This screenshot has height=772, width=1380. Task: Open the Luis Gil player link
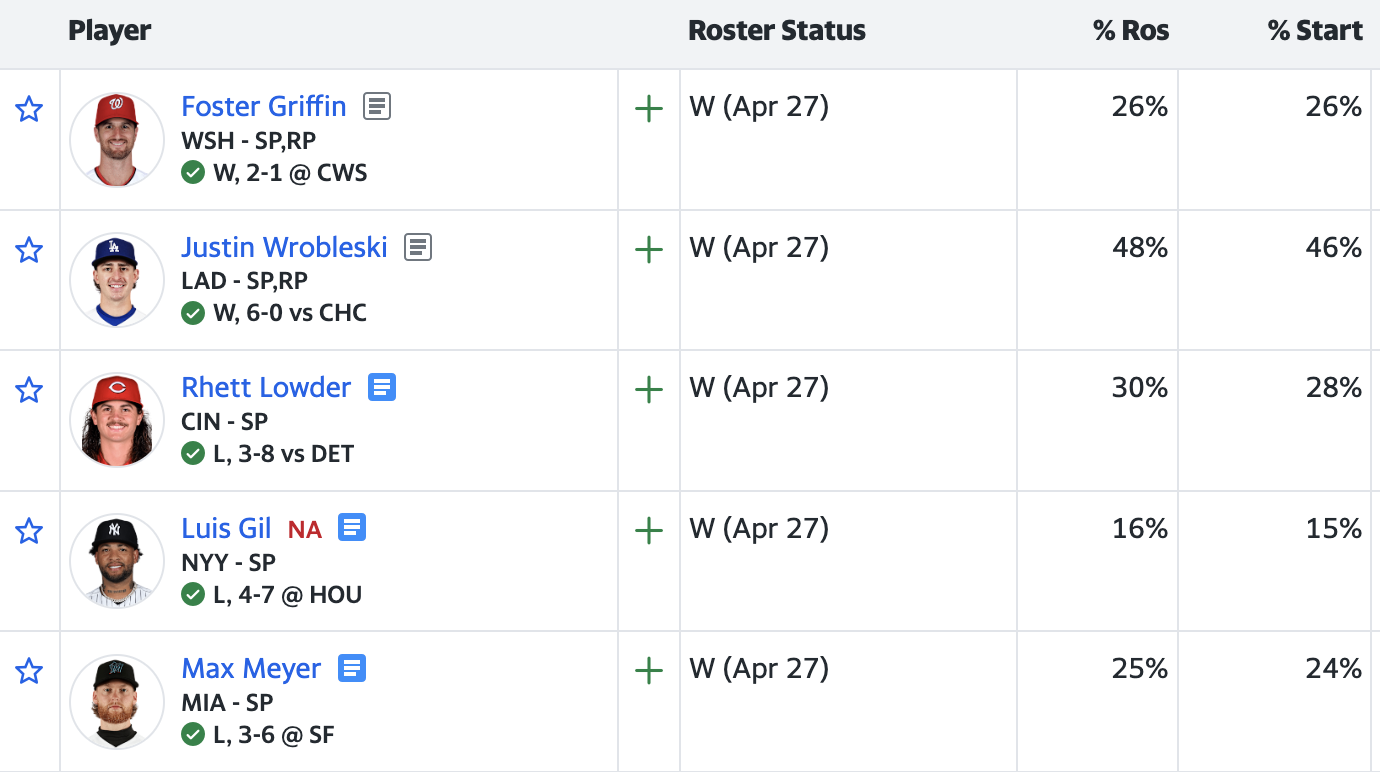226,528
